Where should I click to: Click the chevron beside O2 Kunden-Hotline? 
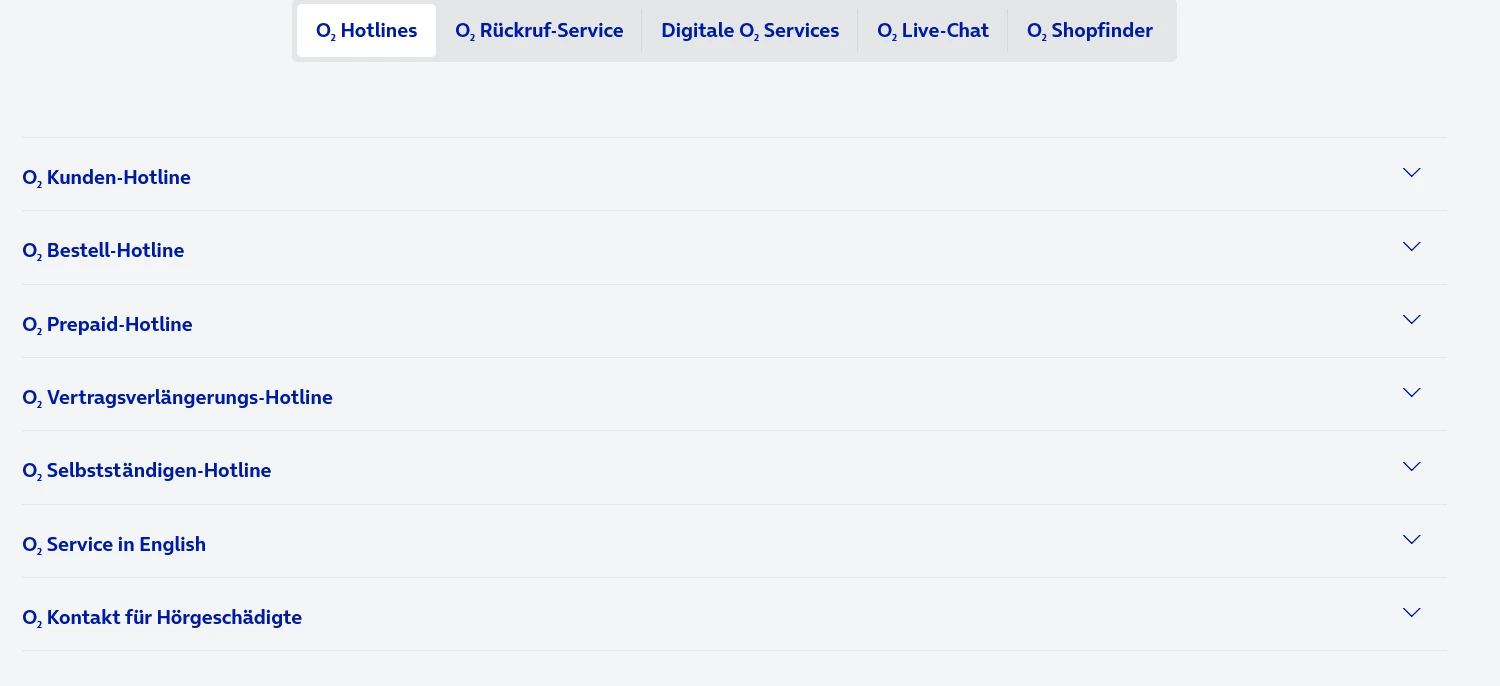pyautogui.click(x=1411, y=173)
